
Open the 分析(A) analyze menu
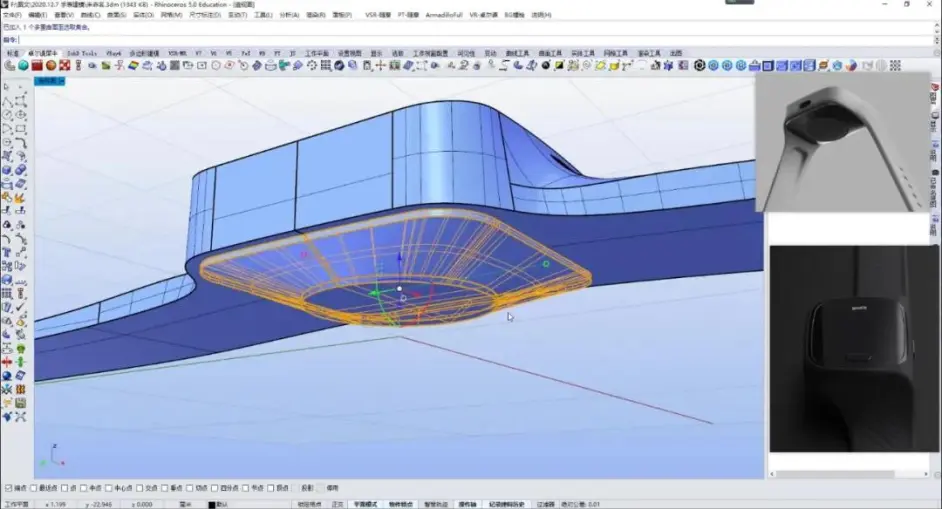click(289, 14)
